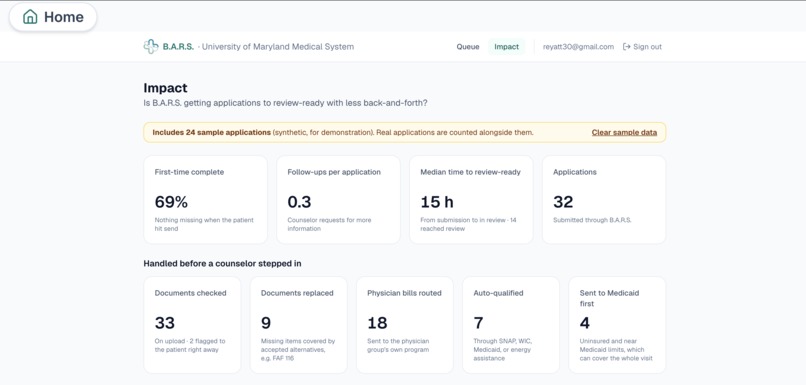Click the reyatt30@gmail.com account email
Viewport: 806px width, 385px height.
pyautogui.click(x=578, y=47)
